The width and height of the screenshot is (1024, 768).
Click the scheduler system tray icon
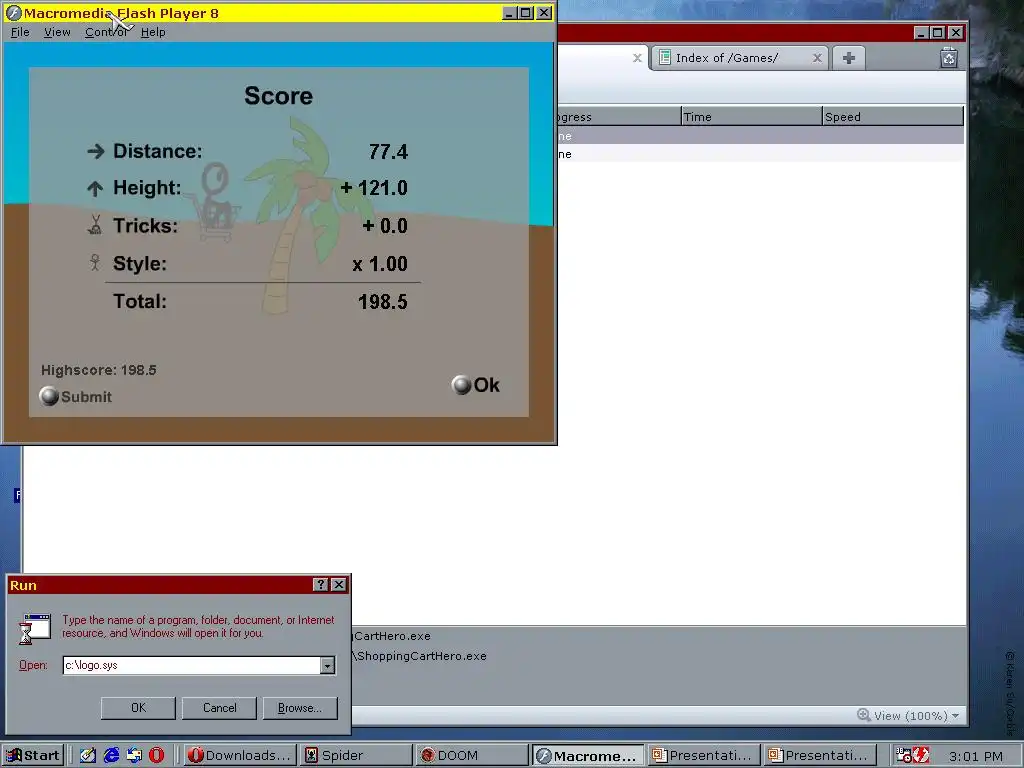904,756
